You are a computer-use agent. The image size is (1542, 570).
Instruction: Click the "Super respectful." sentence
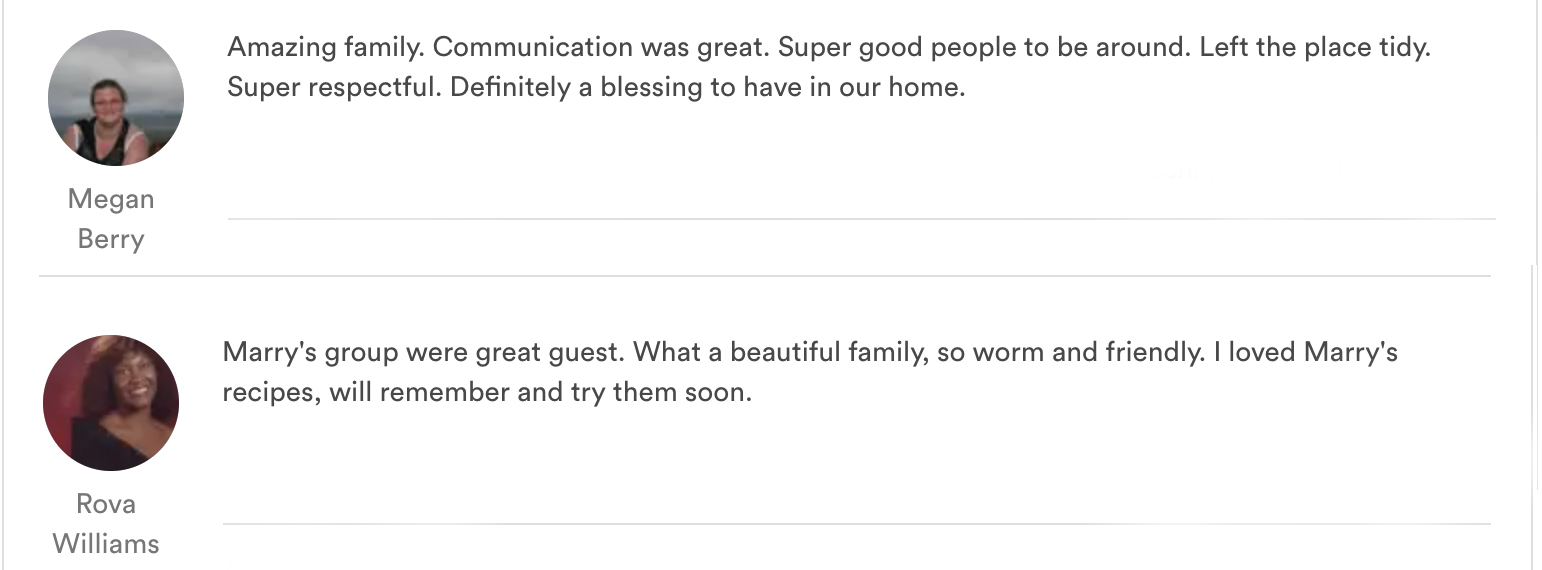[x=334, y=87]
